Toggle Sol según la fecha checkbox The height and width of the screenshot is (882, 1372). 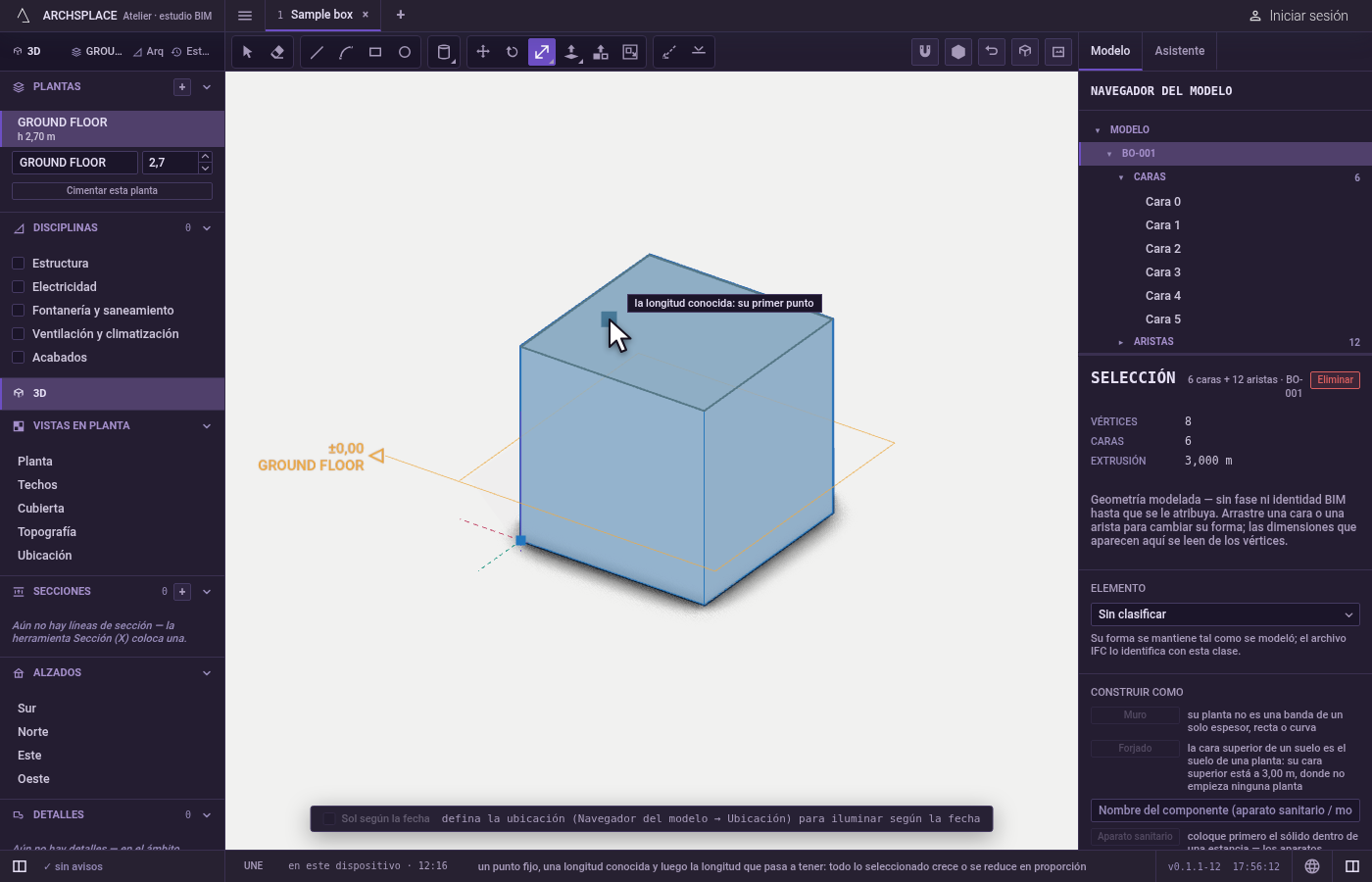point(329,819)
